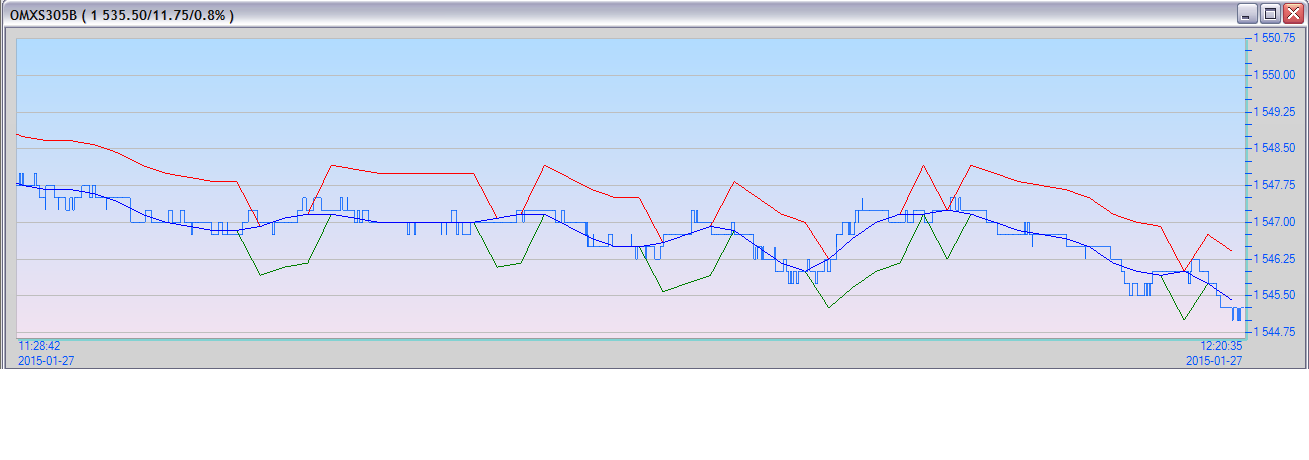The image size is (1309, 460).
Task: Maximize the OMXS305B chart window
Action: [x=1270, y=14]
